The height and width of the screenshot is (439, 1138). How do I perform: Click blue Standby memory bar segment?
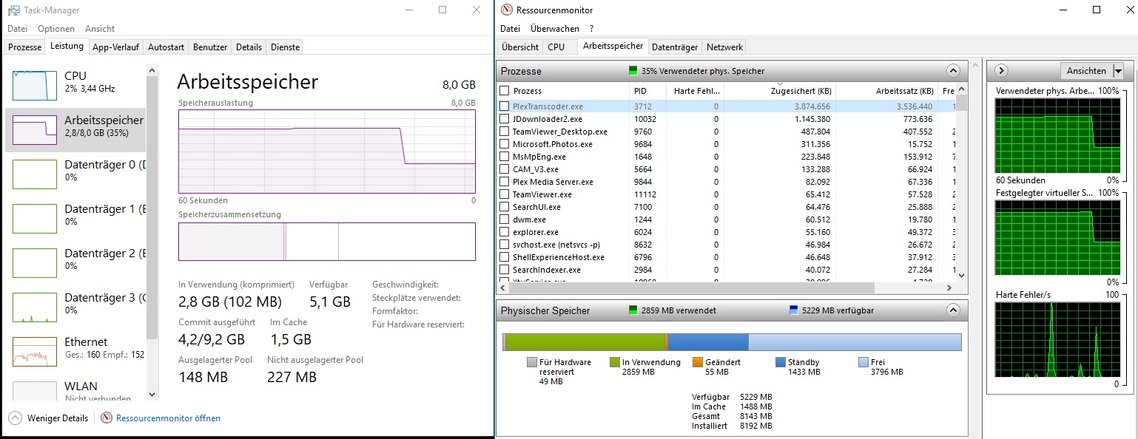708,342
